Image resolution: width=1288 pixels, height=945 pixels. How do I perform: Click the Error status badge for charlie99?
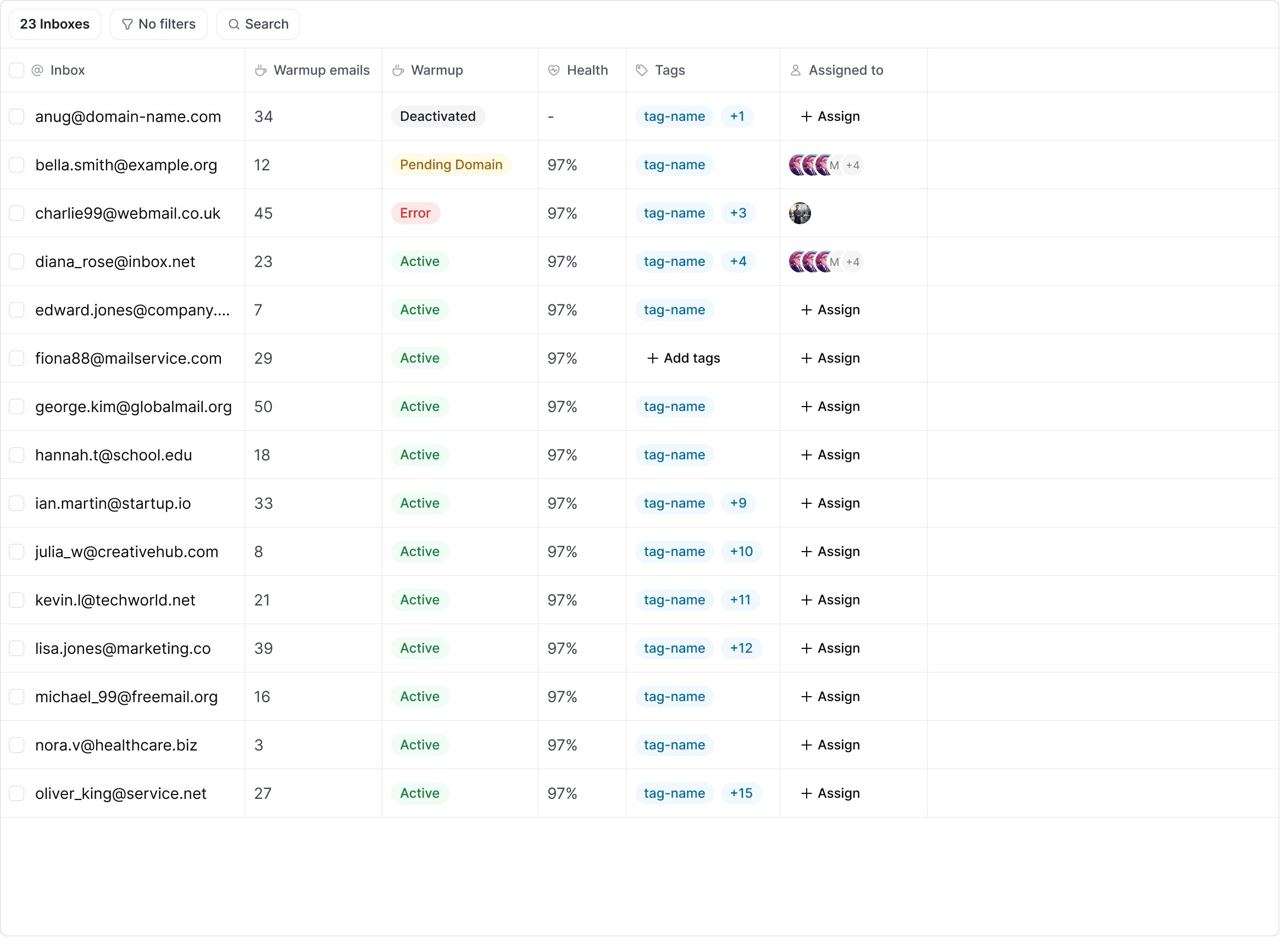coord(415,213)
